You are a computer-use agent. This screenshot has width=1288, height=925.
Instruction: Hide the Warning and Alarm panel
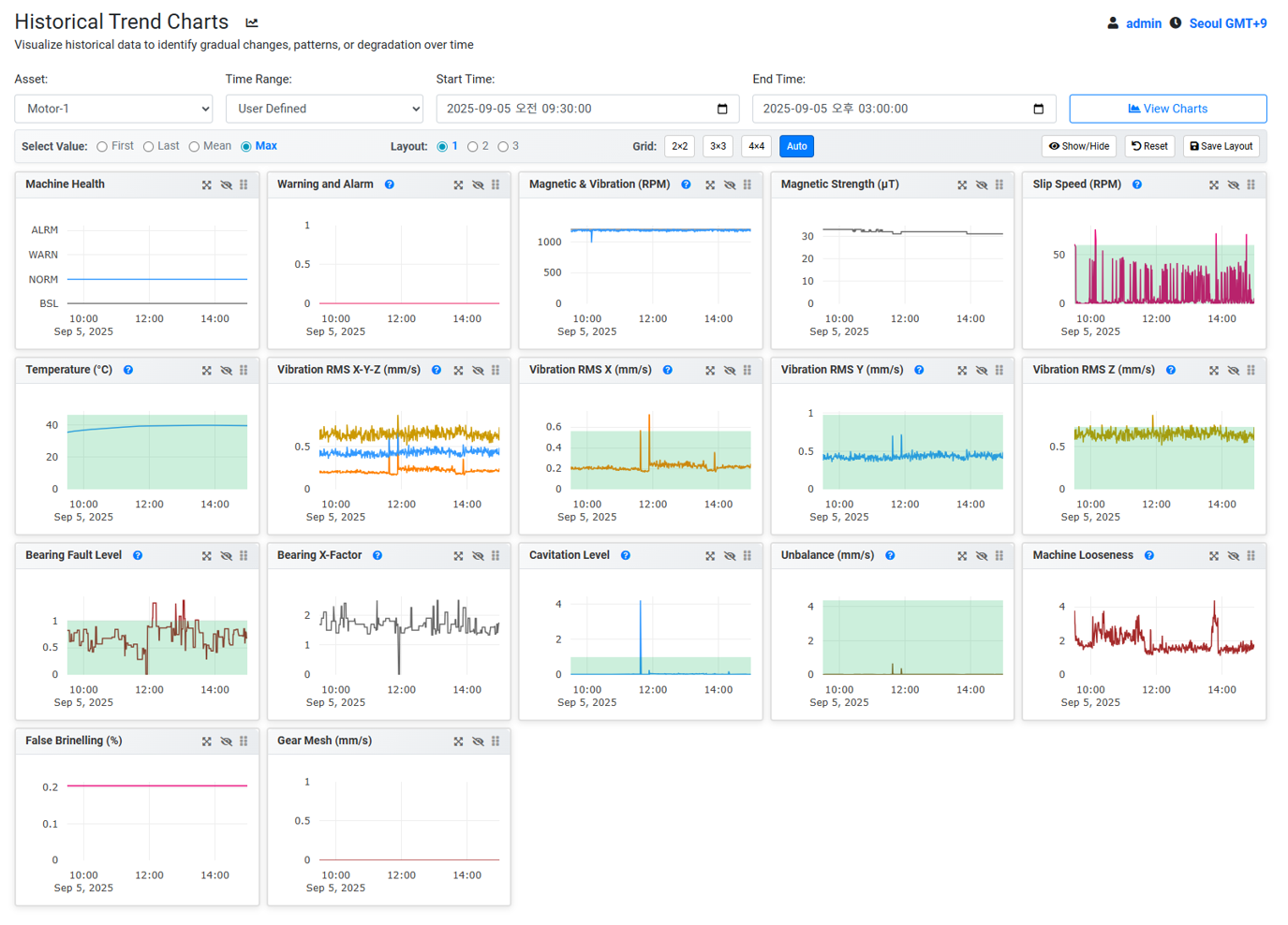(478, 185)
